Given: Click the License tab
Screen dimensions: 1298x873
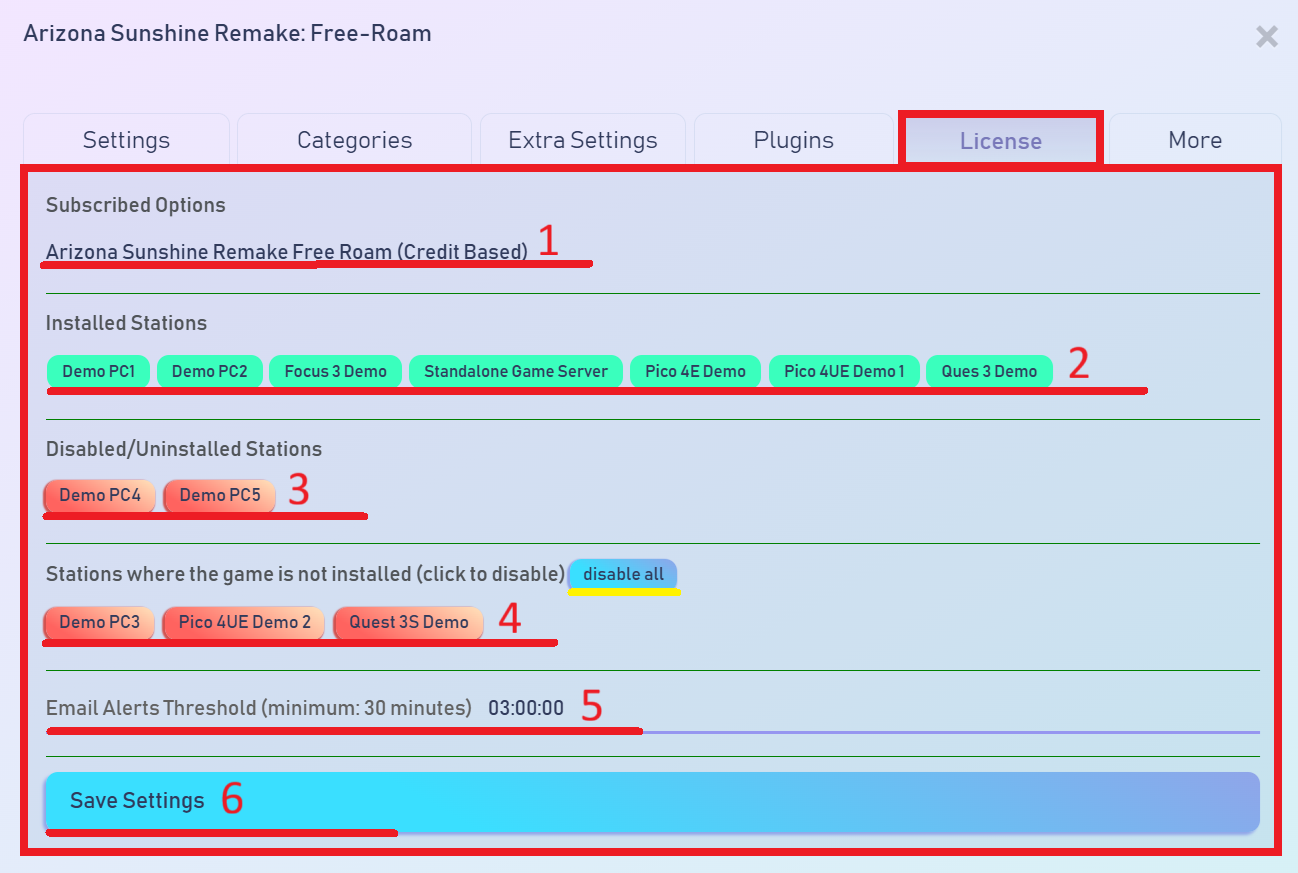Looking at the screenshot, I should click(x=1001, y=141).
